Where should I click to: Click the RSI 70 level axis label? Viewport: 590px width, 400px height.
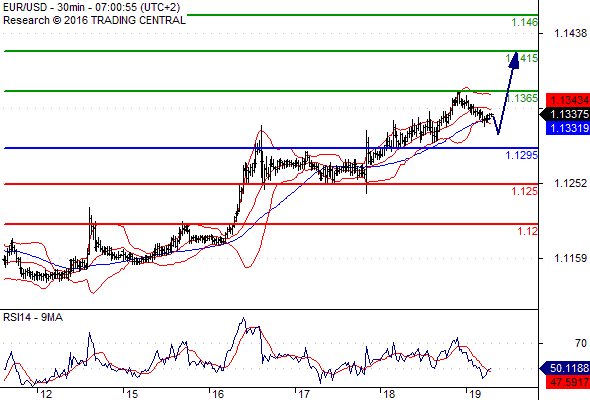(x=581, y=343)
